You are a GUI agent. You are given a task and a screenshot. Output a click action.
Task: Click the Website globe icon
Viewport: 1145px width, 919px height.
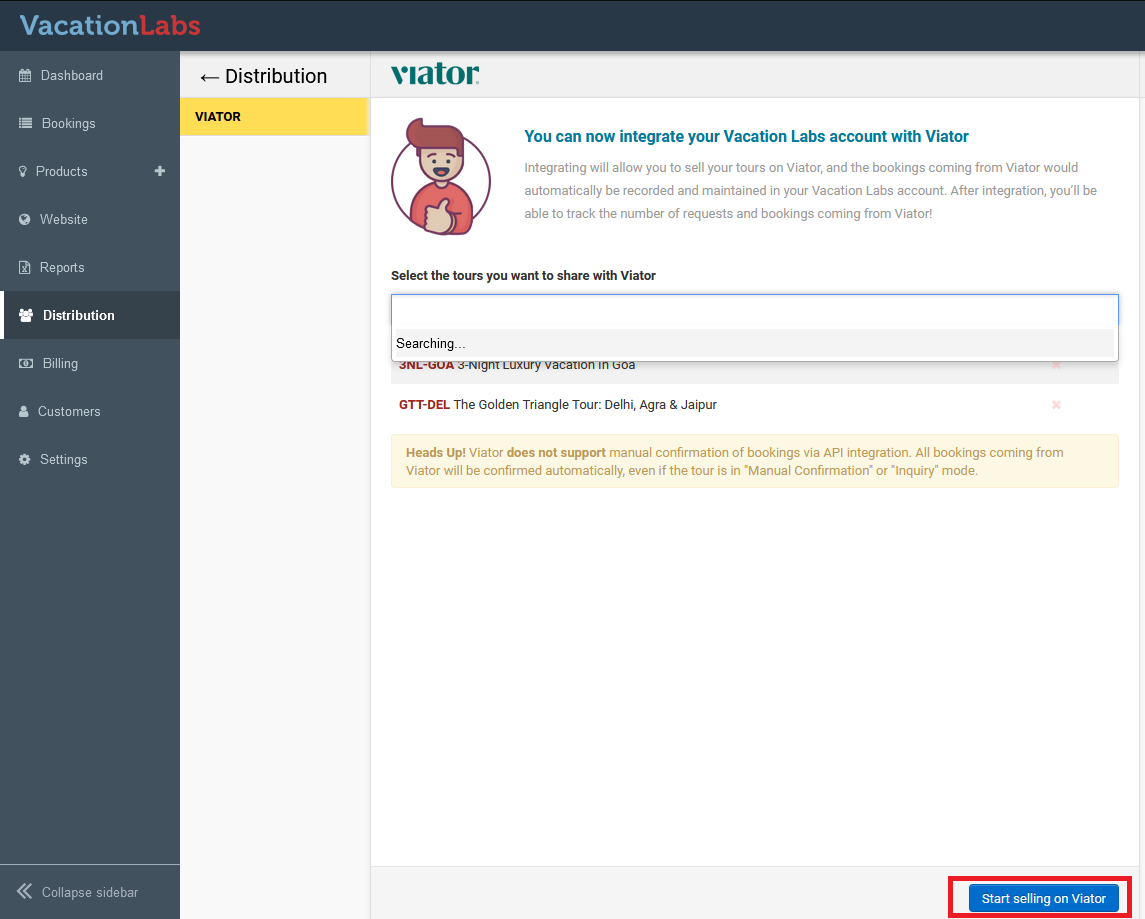coord(25,220)
